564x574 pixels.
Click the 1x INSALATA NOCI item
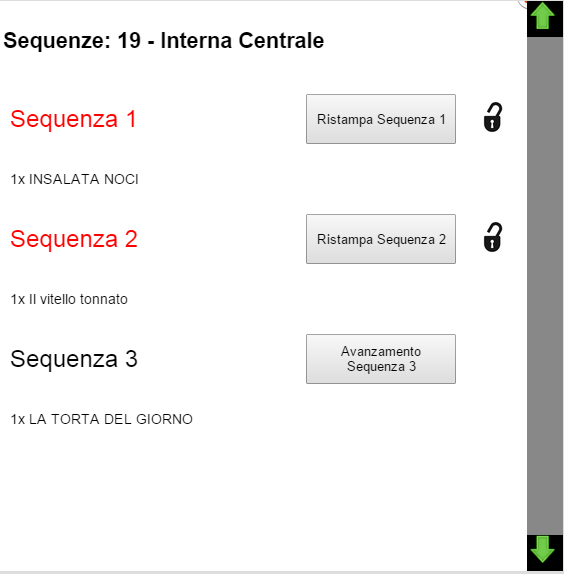74,179
